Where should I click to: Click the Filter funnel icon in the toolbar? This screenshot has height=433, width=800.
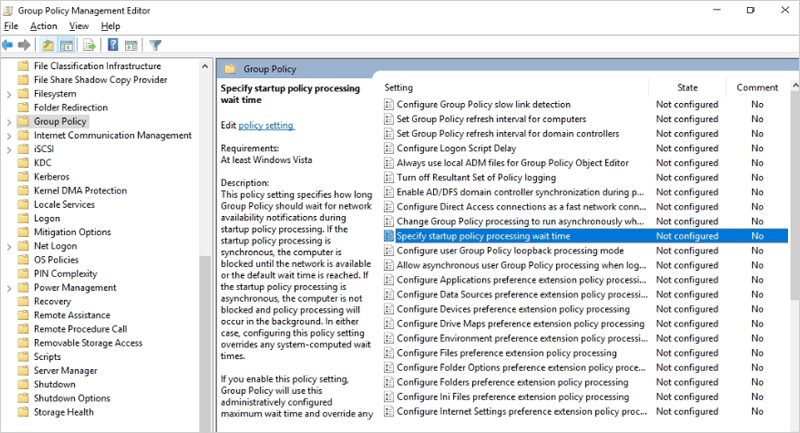click(156, 45)
